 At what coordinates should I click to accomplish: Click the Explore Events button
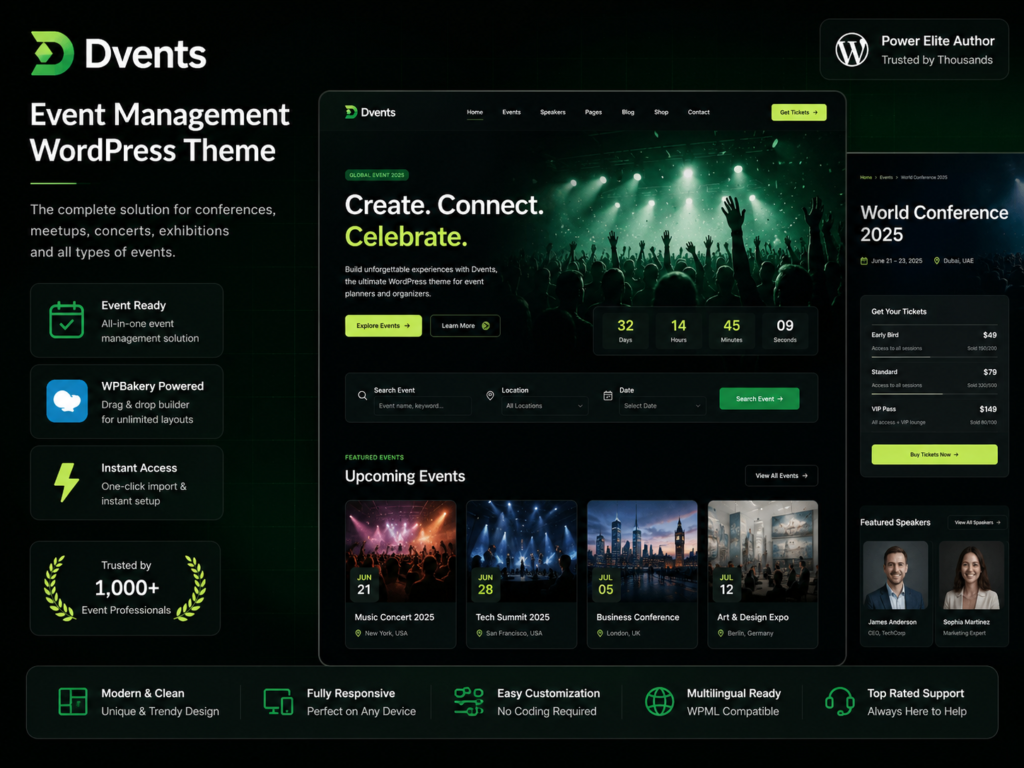pos(383,326)
